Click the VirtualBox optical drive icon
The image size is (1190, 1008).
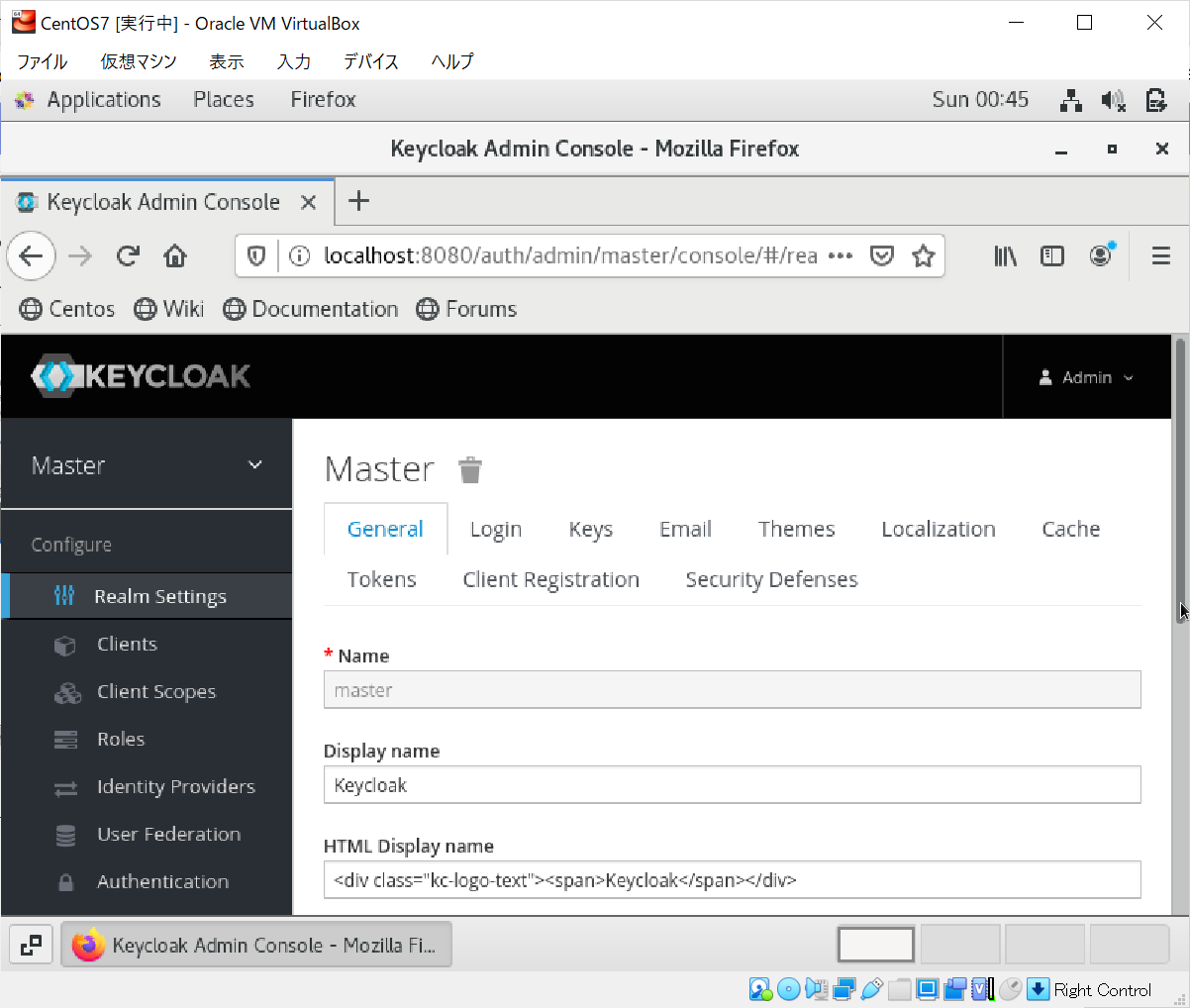788,989
